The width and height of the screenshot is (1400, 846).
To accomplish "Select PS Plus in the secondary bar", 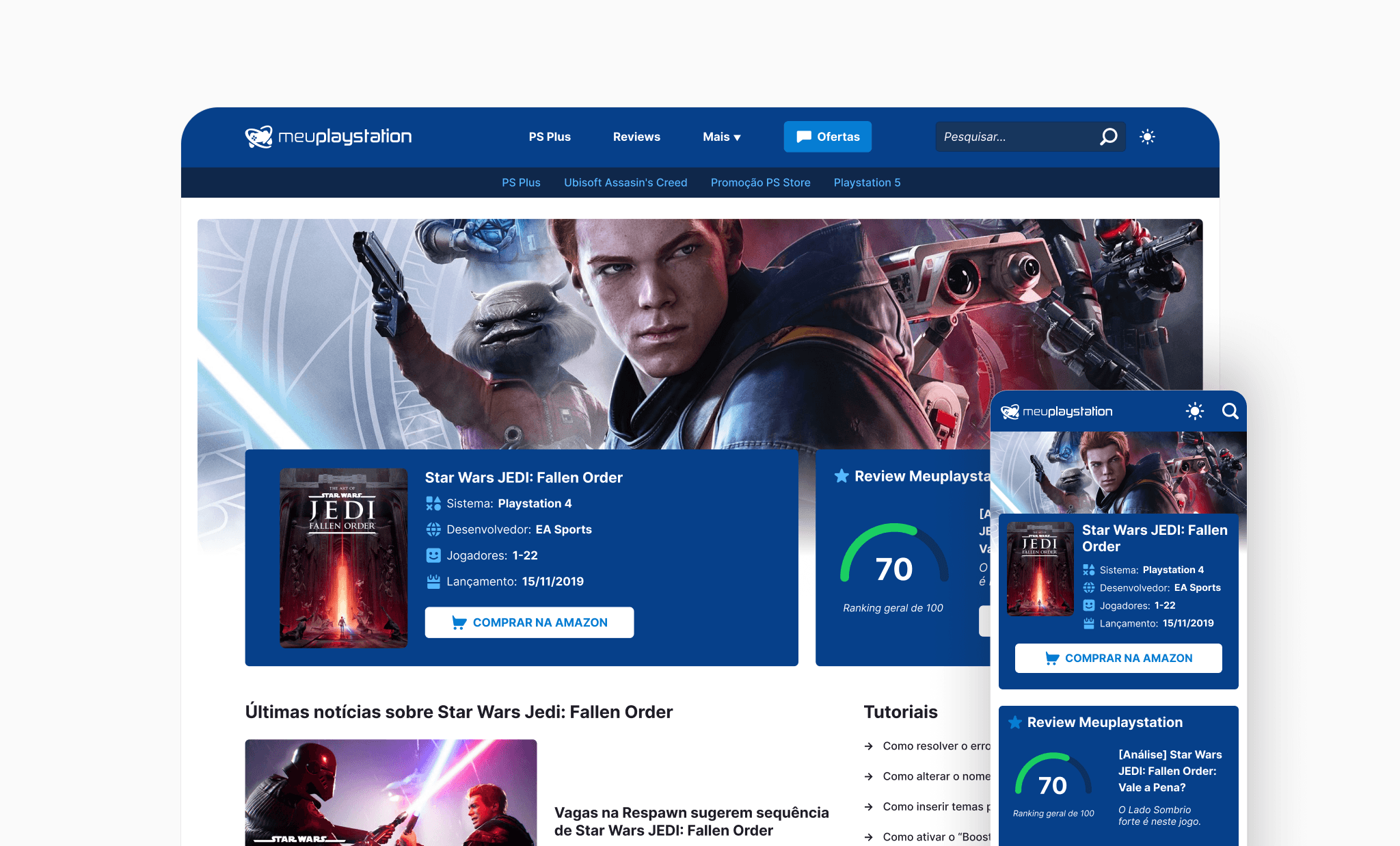I will pyautogui.click(x=521, y=183).
